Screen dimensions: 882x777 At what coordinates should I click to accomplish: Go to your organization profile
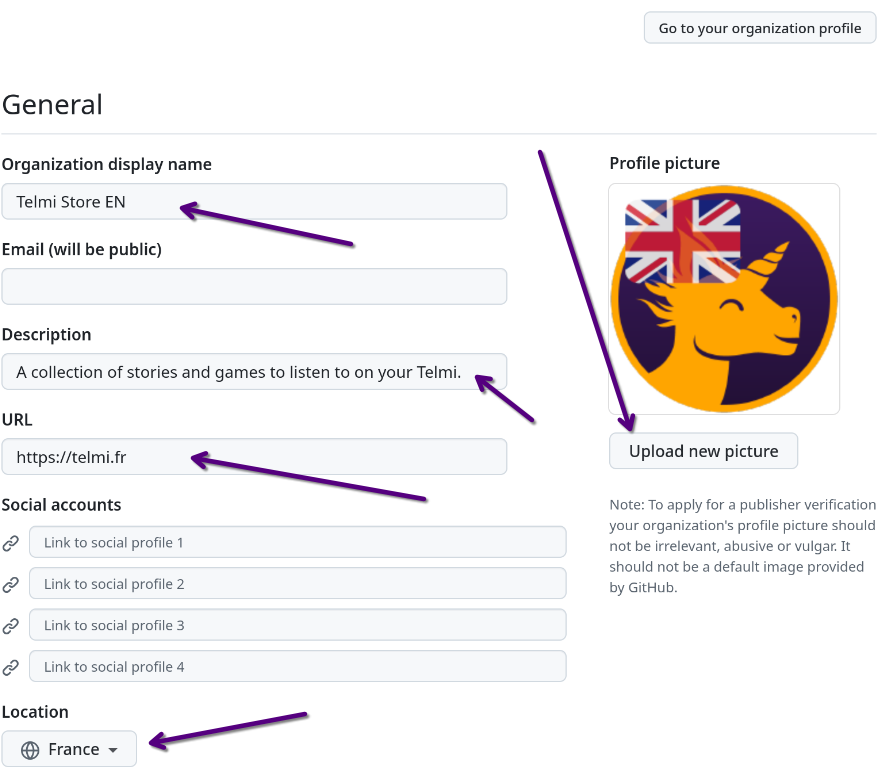pos(759,28)
